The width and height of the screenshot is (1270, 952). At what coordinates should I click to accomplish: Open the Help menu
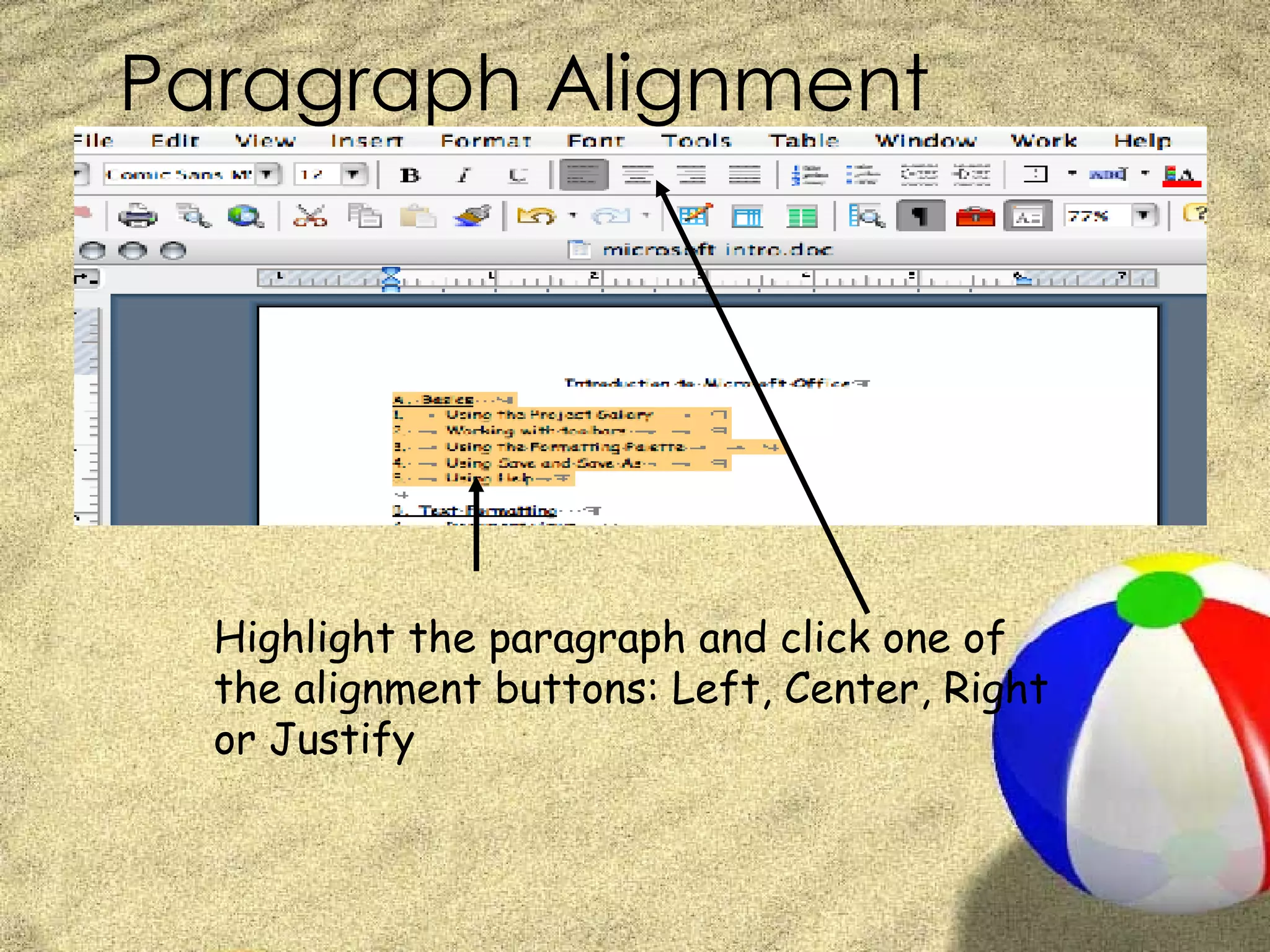pos(1142,141)
